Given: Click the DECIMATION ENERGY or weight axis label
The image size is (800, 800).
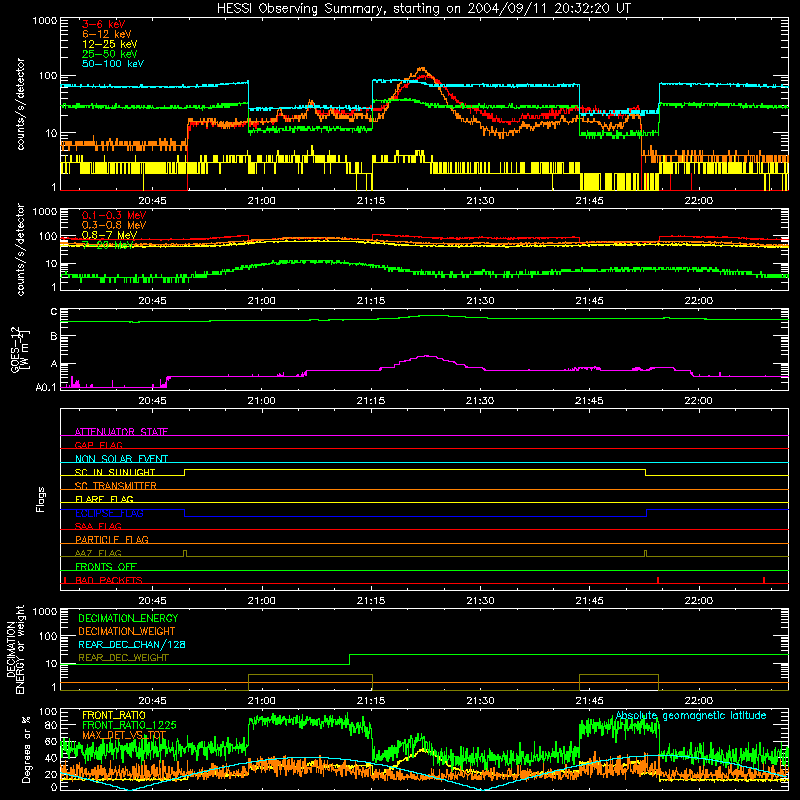Looking at the screenshot, I should (x=15, y=649).
